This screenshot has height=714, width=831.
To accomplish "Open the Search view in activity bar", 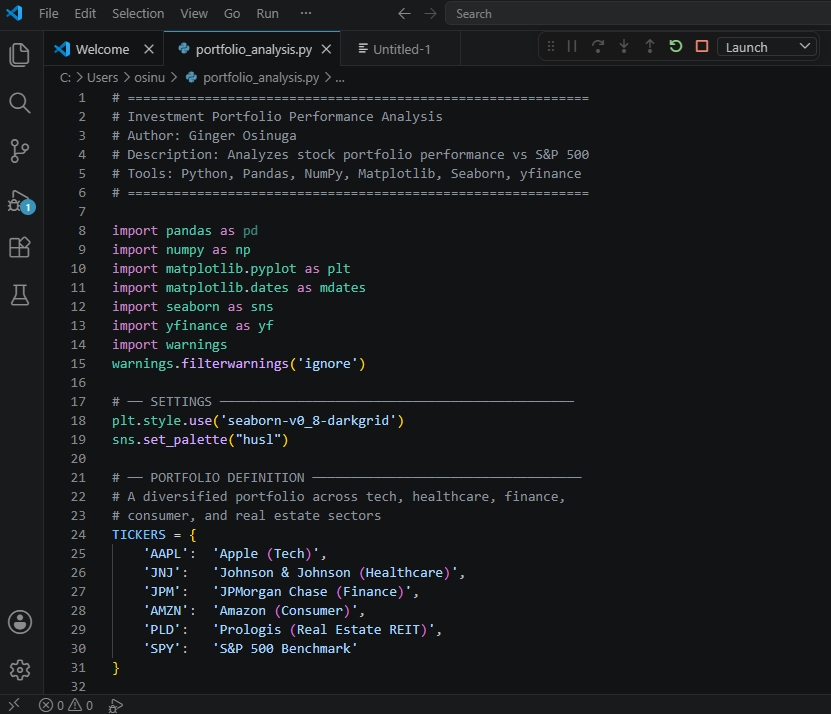I will tap(20, 103).
